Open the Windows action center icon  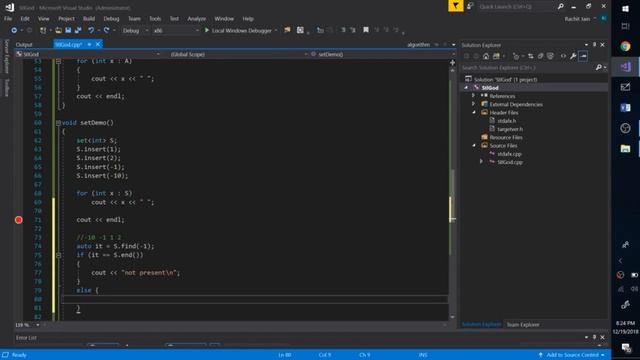pos(625,348)
